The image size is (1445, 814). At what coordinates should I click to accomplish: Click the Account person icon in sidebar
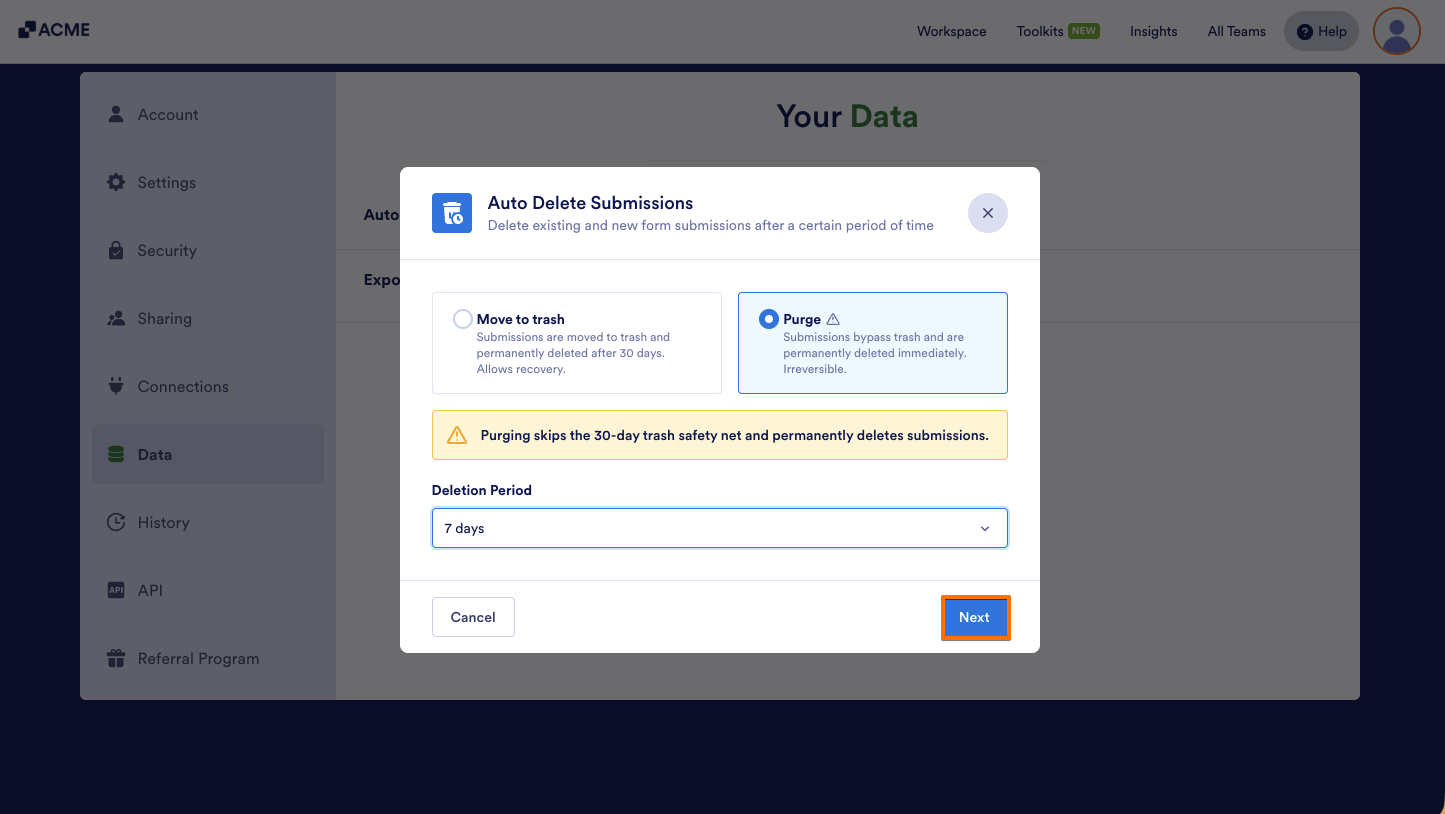[x=116, y=114]
